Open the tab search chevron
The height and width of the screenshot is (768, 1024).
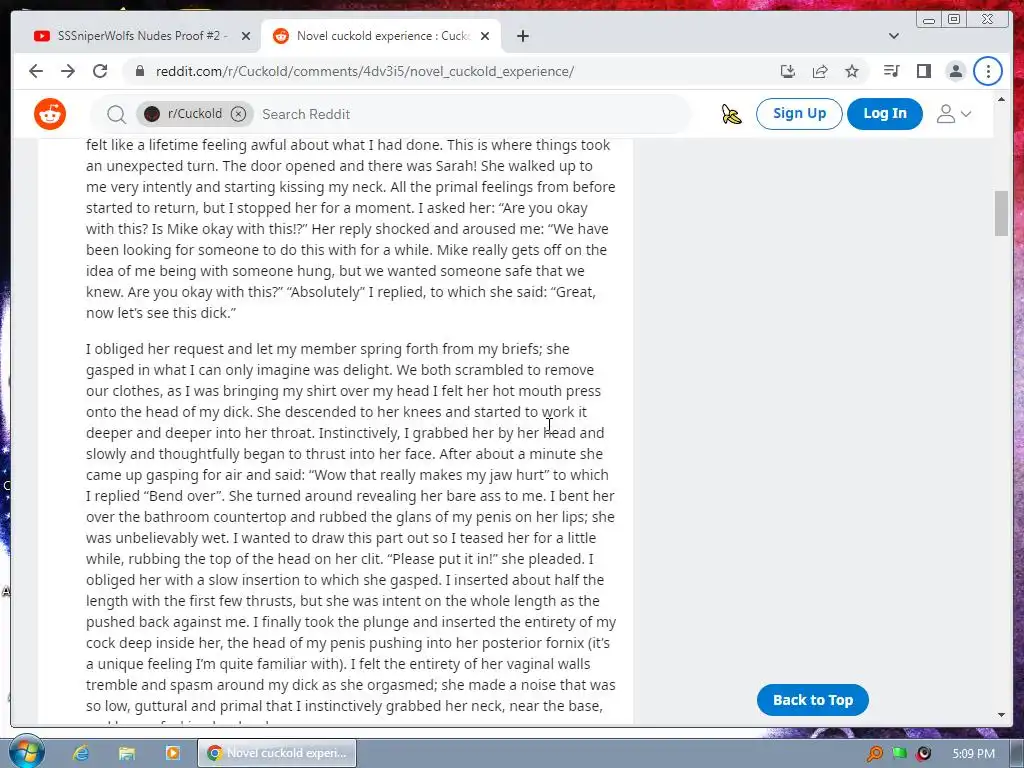click(x=894, y=36)
